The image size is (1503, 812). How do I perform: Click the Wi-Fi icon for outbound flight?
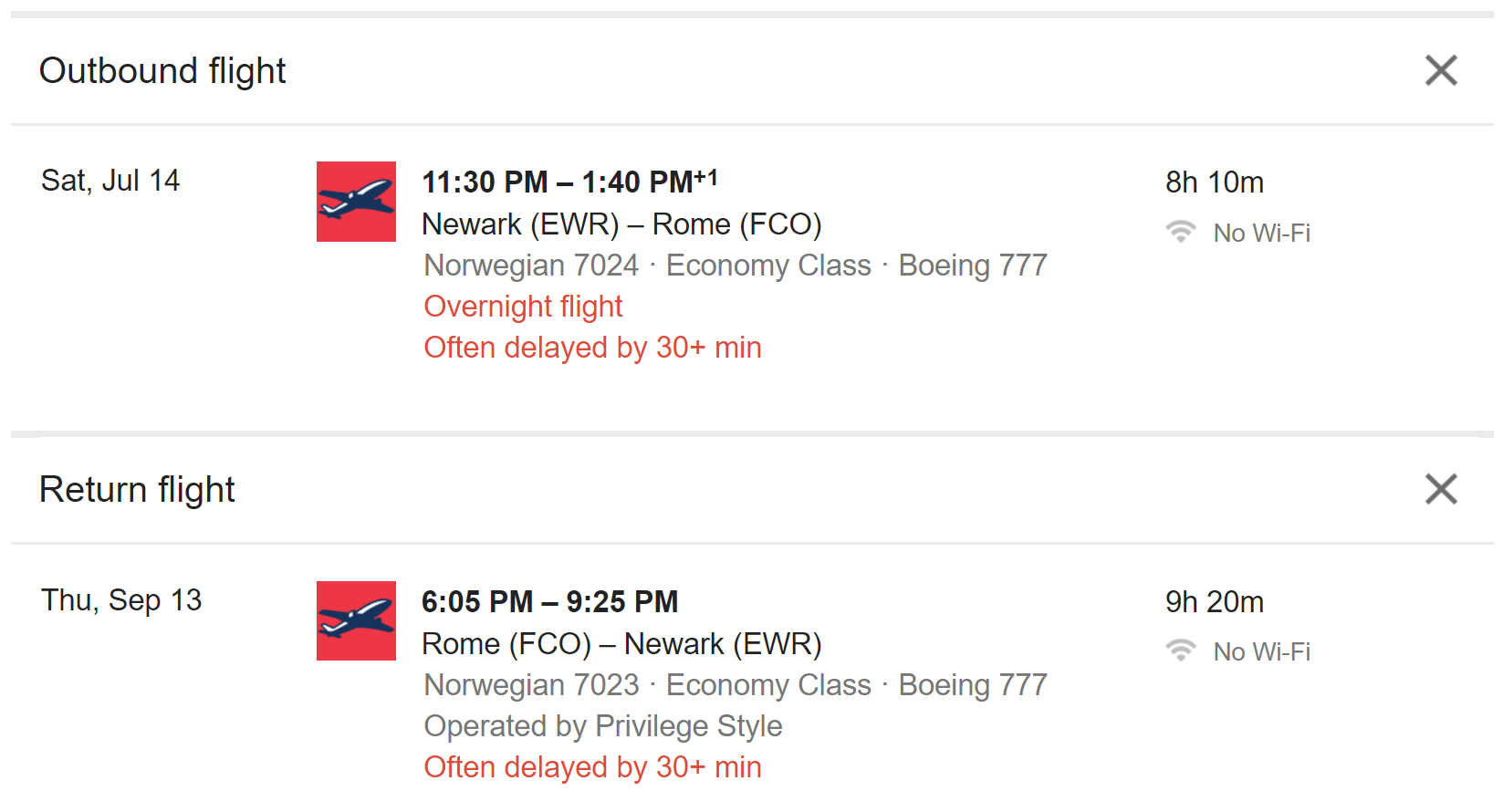click(x=1180, y=232)
